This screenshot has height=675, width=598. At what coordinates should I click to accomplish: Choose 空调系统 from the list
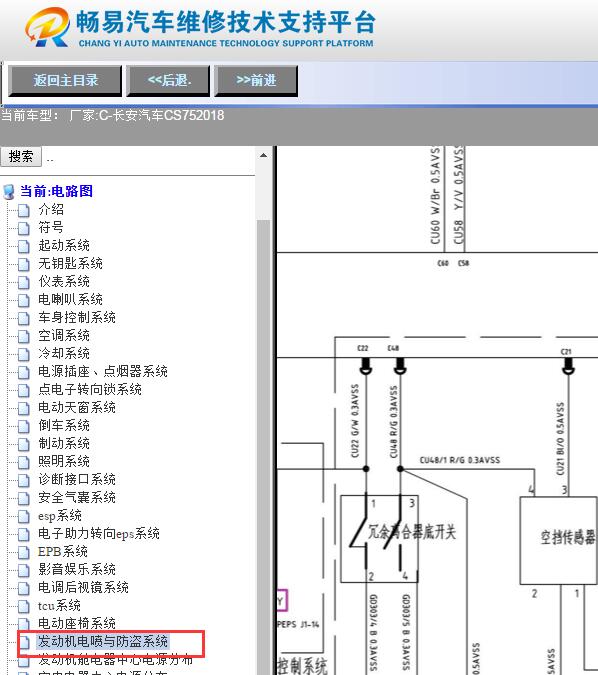coord(64,335)
